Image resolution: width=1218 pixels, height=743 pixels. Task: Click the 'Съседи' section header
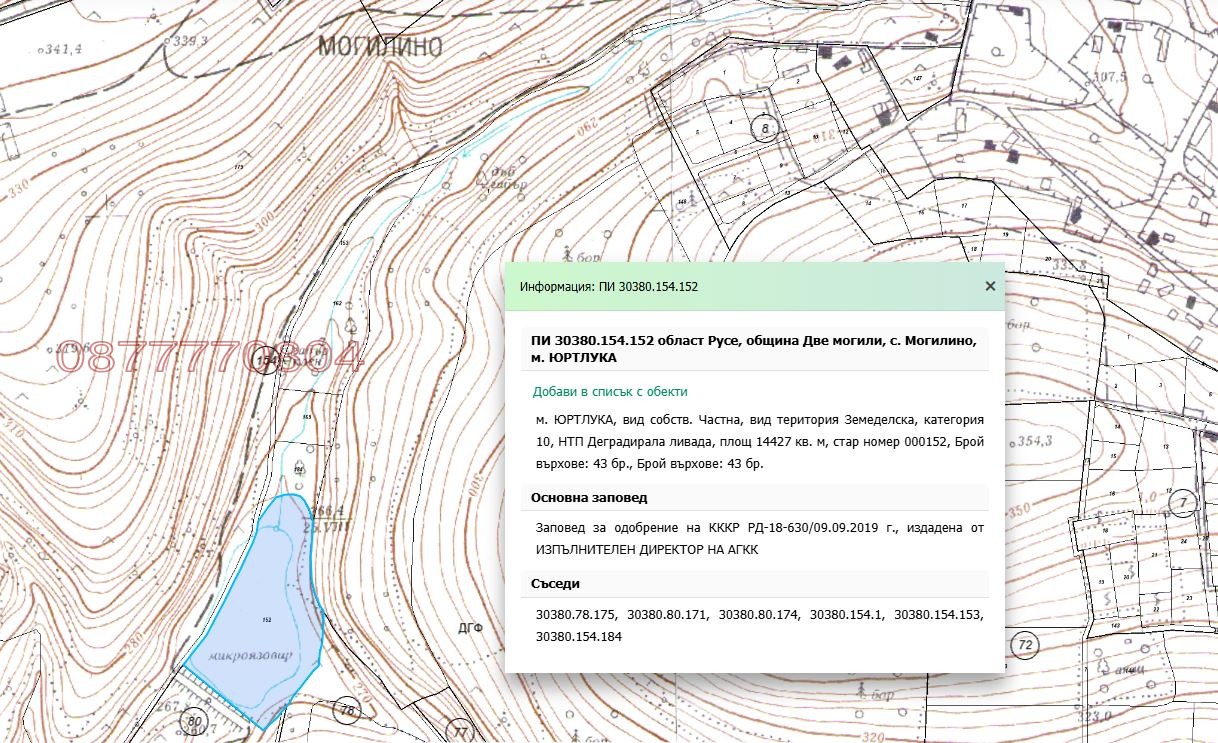click(x=556, y=583)
